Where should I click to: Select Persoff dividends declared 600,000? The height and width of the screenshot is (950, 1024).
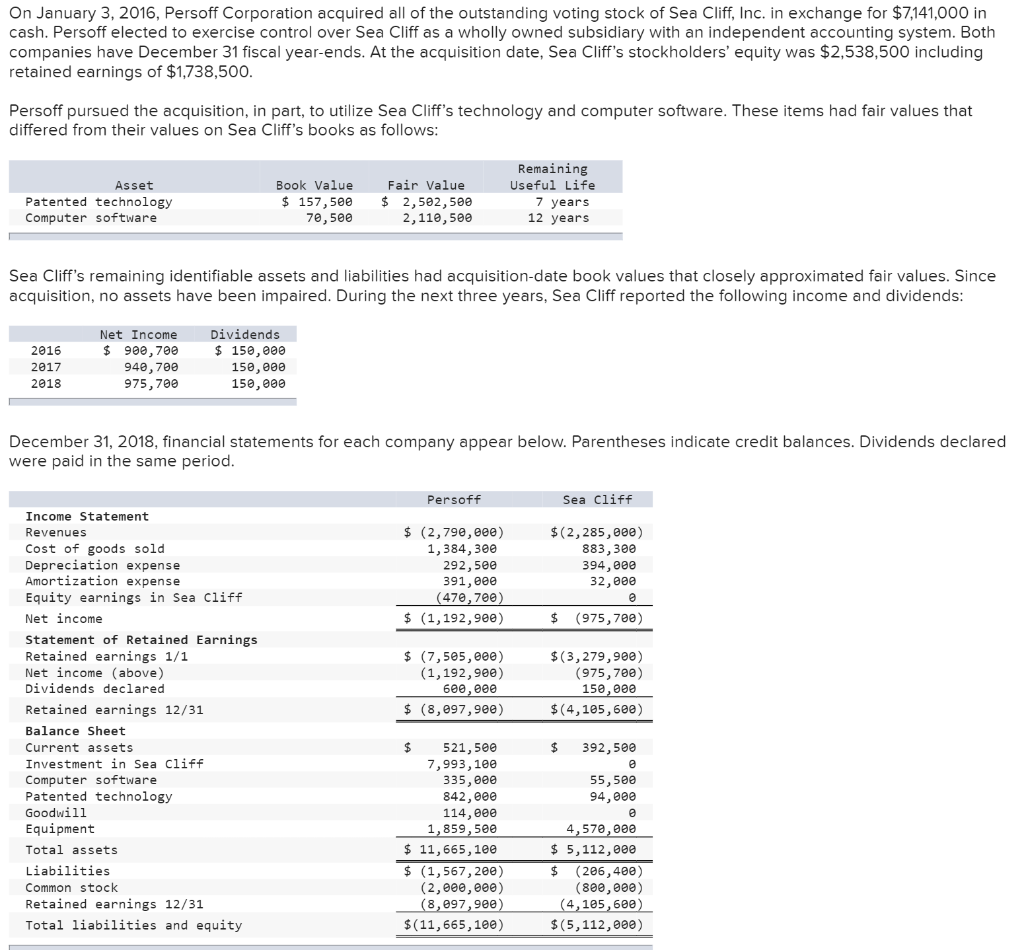(470, 689)
